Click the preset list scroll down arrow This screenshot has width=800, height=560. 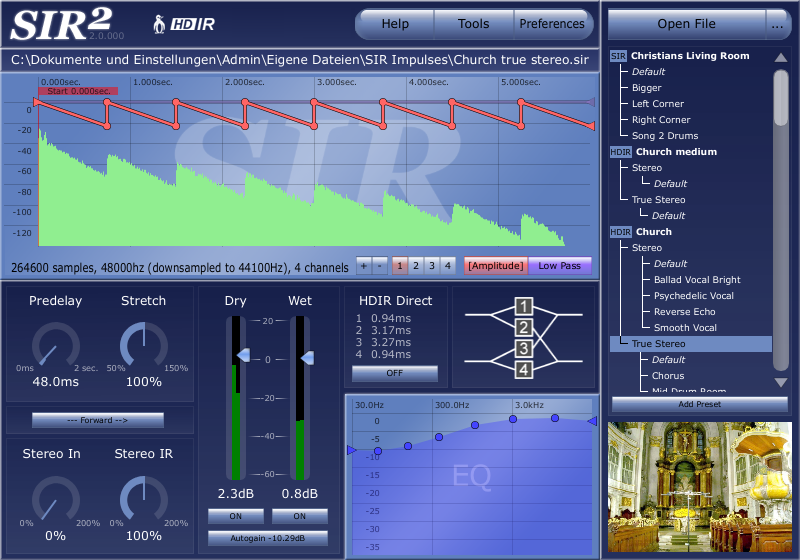coord(781,383)
